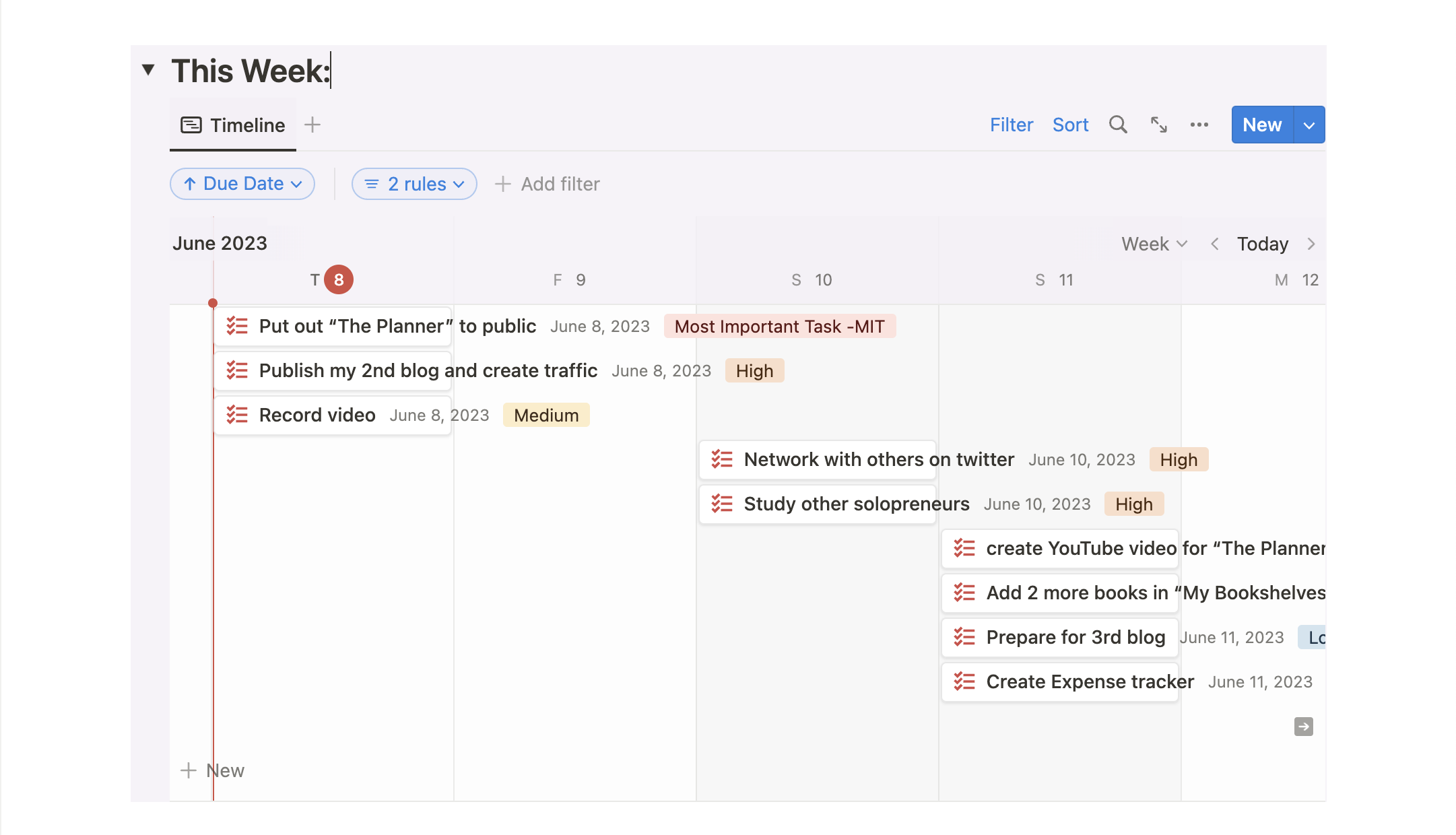Viewport: 1456px width, 835px height.
Task: Click the S 11 day header
Action: pyautogui.click(x=1054, y=279)
